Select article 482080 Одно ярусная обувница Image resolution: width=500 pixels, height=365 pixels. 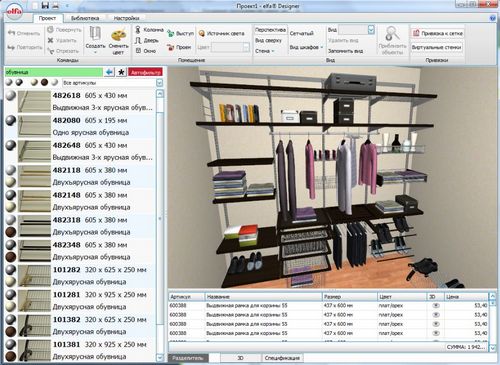80,126
